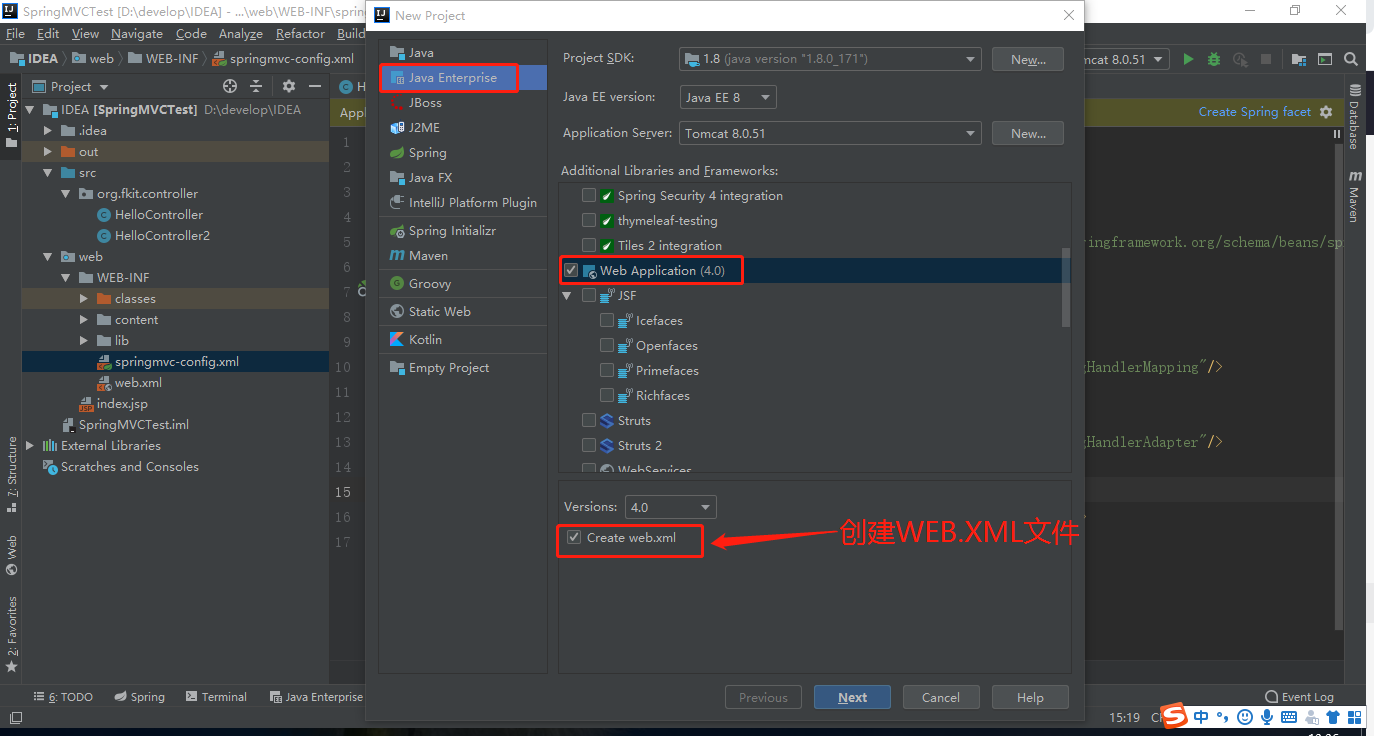Image resolution: width=1374 pixels, height=736 pixels.
Task: Enable the Struts 2 framework checkbox
Action: pyautogui.click(x=589, y=446)
